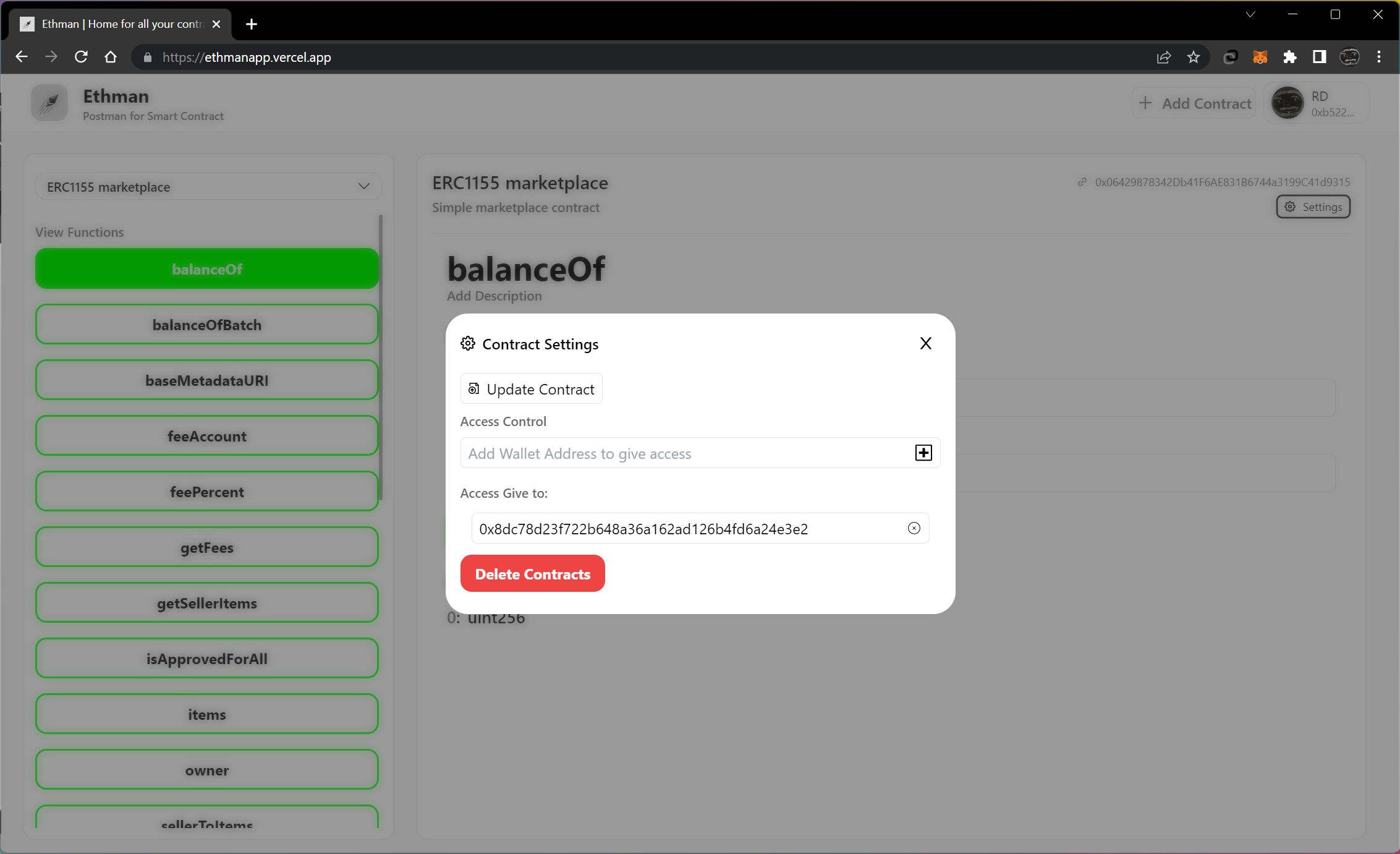Click the Add Wallet Address input field
This screenshot has width=1400, height=854.
coord(688,453)
